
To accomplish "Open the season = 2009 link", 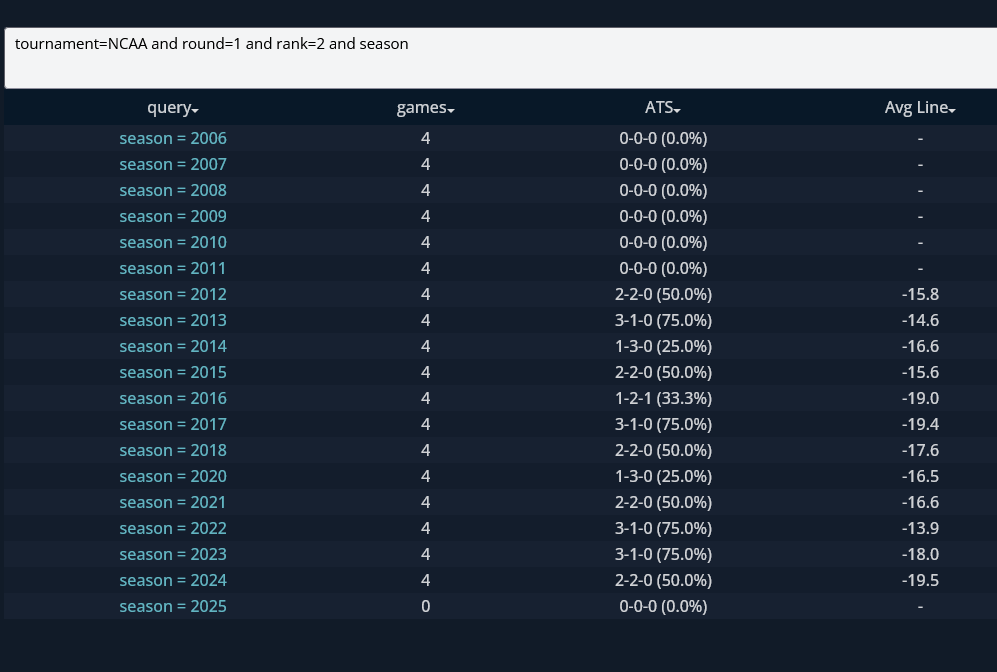I will click(173, 216).
